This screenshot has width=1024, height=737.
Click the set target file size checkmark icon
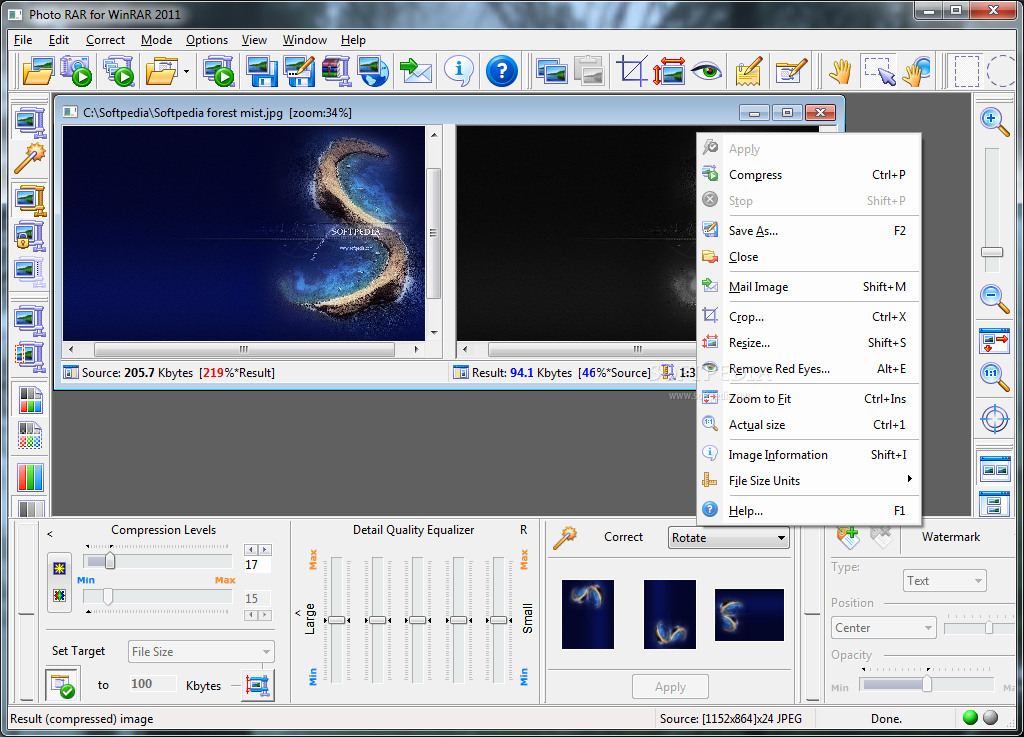(x=63, y=683)
